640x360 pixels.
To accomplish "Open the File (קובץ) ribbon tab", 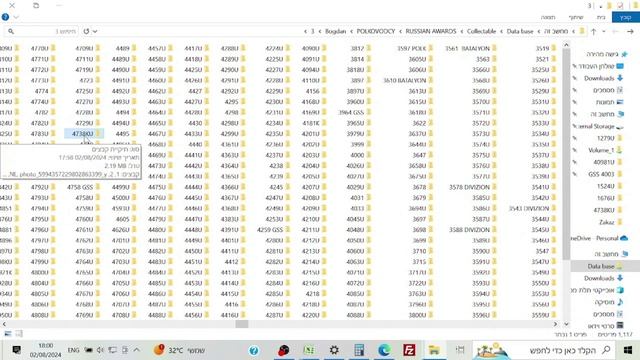I will 626,17.
